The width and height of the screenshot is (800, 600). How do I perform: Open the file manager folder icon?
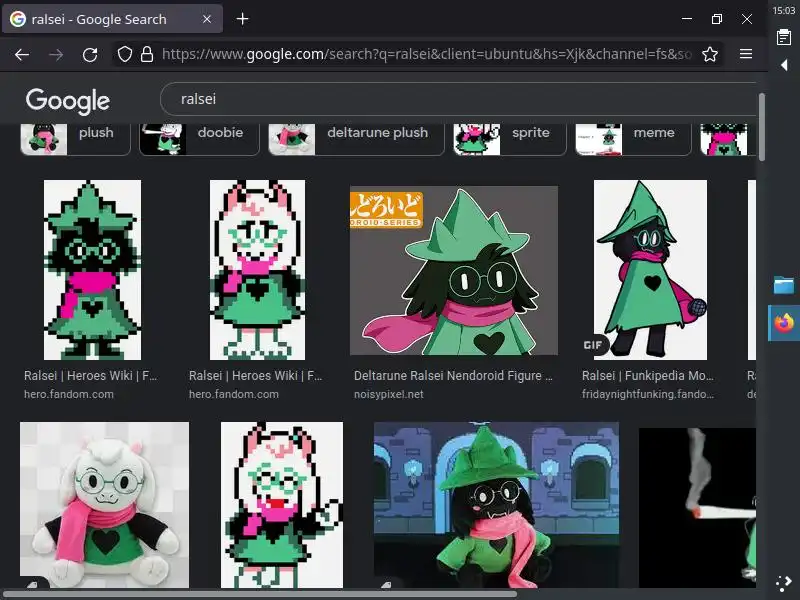tap(784, 285)
